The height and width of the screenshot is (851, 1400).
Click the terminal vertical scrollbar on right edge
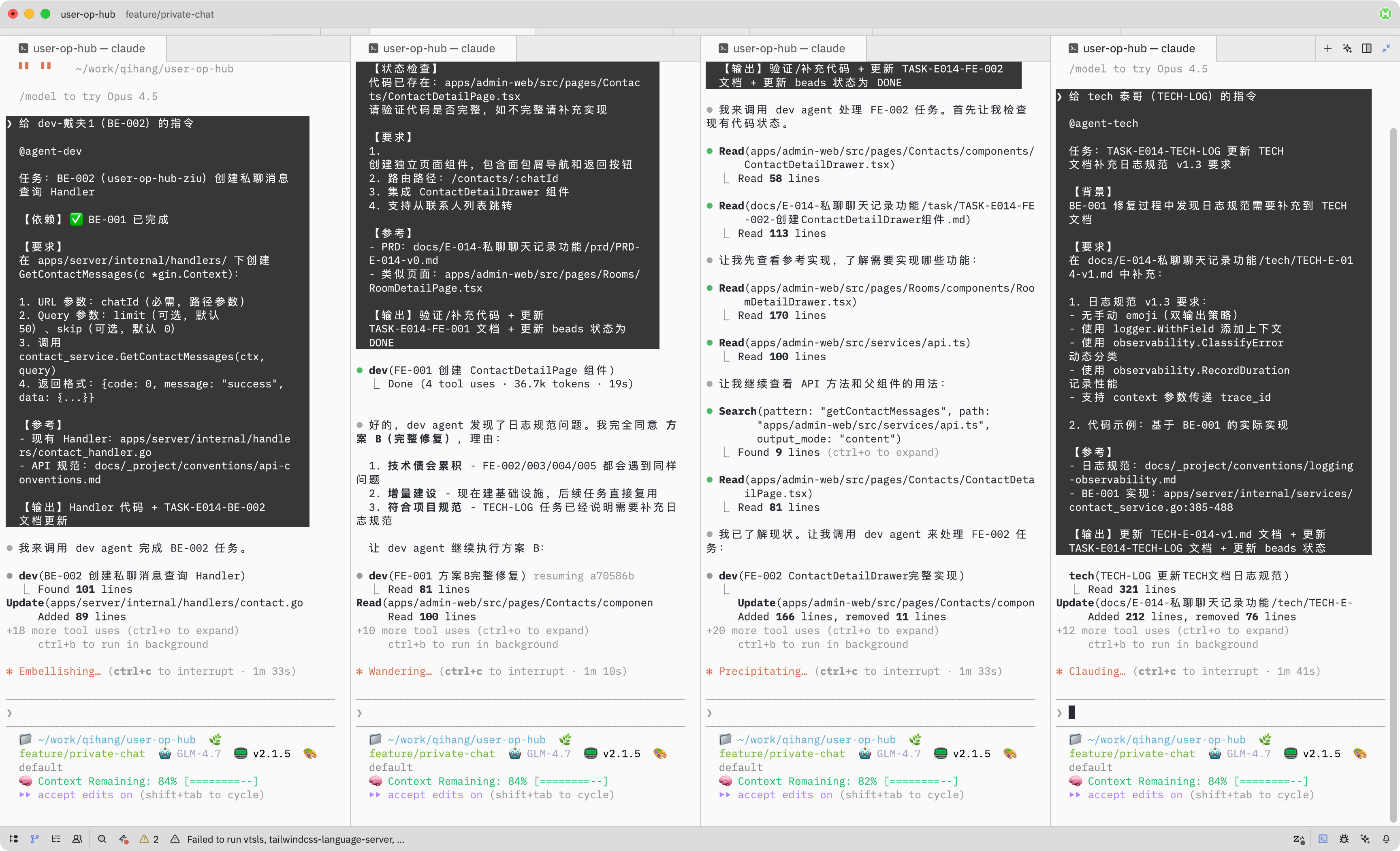click(1393, 398)
